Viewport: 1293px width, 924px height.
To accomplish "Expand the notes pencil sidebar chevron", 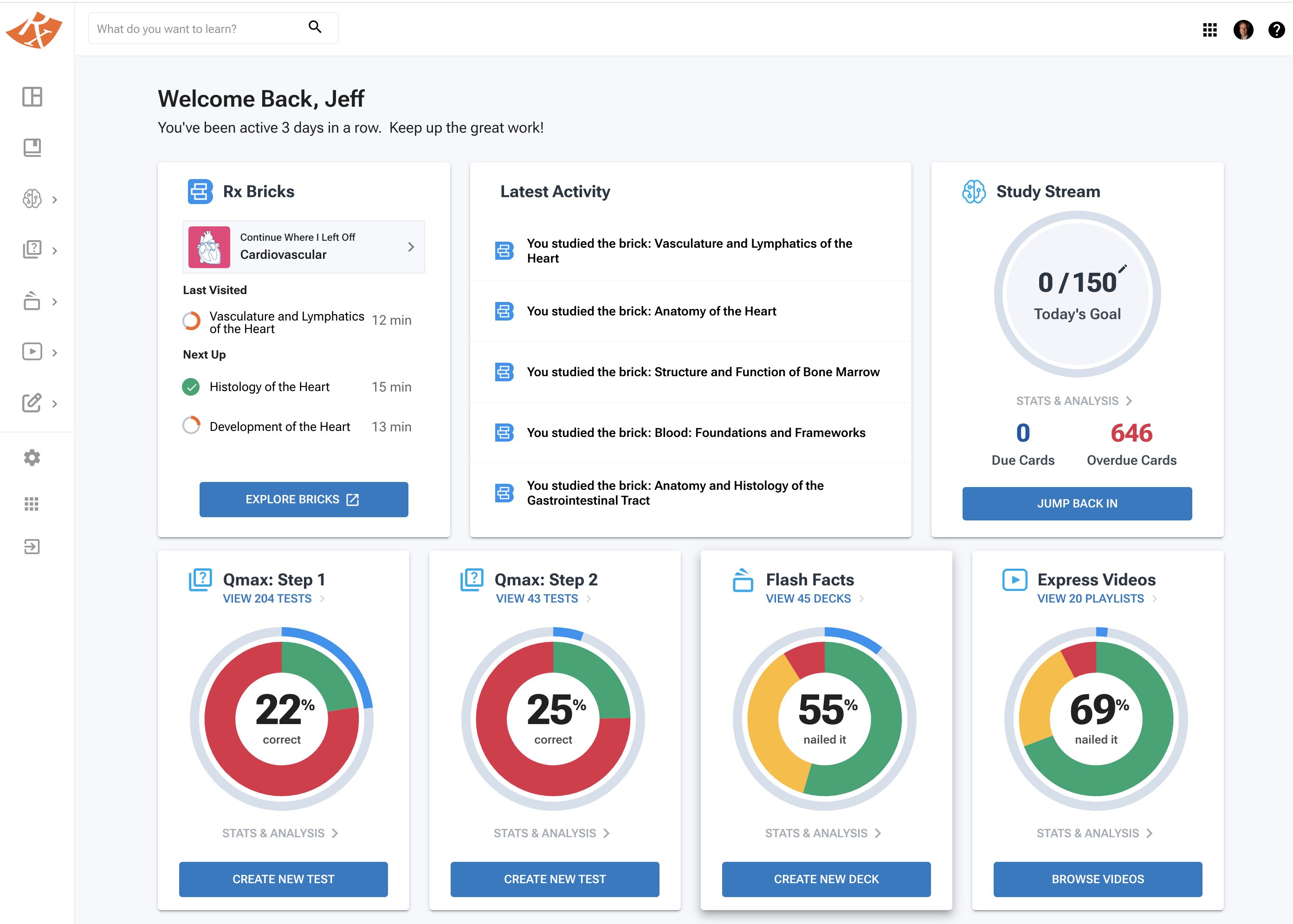I will pyautogui.click(x=55, y=404).
